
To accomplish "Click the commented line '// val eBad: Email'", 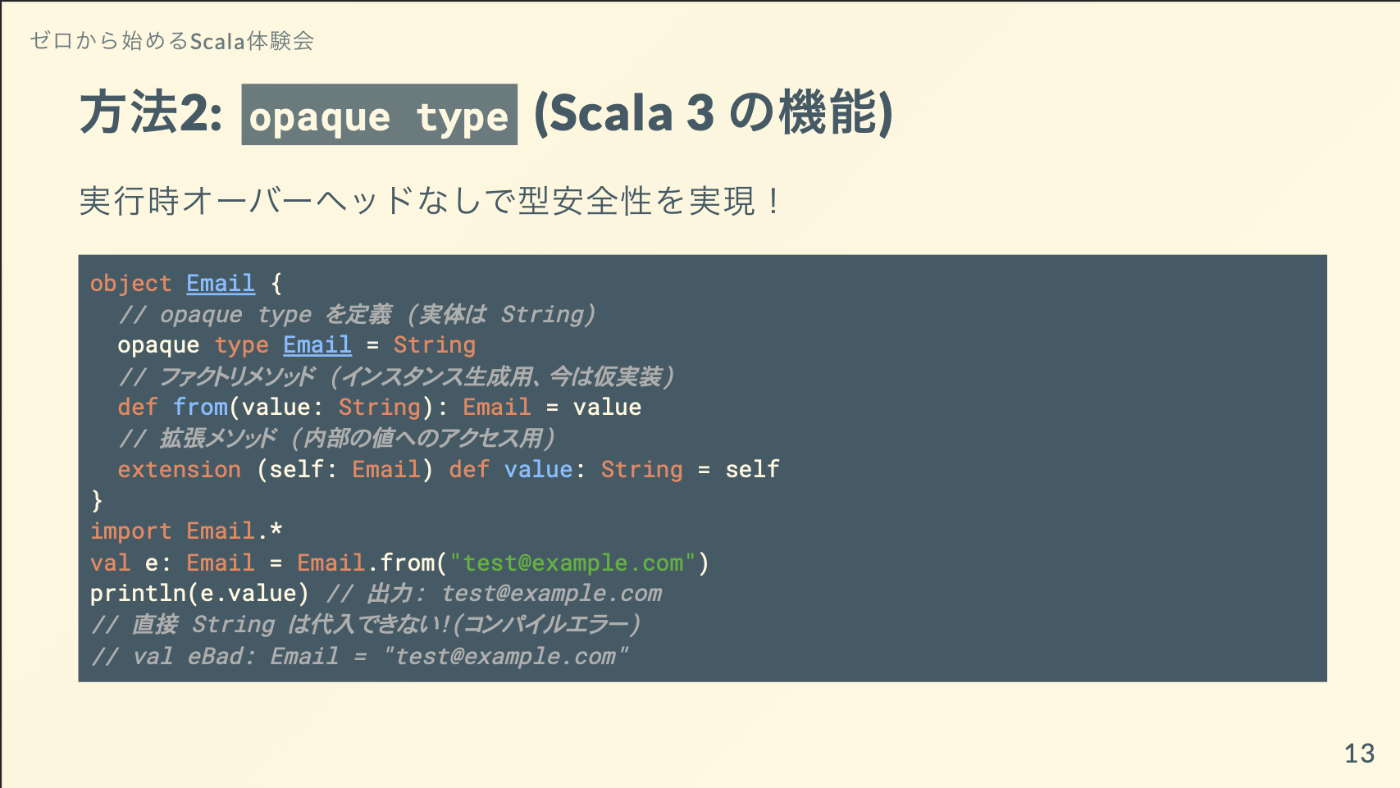I will coord(360,656).
